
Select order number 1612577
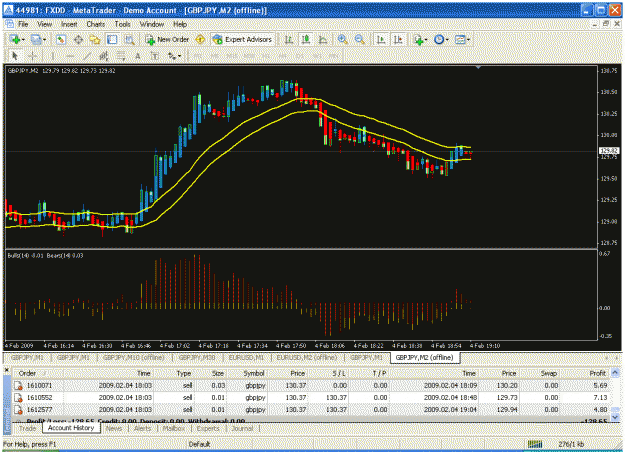tap(39, 409)
